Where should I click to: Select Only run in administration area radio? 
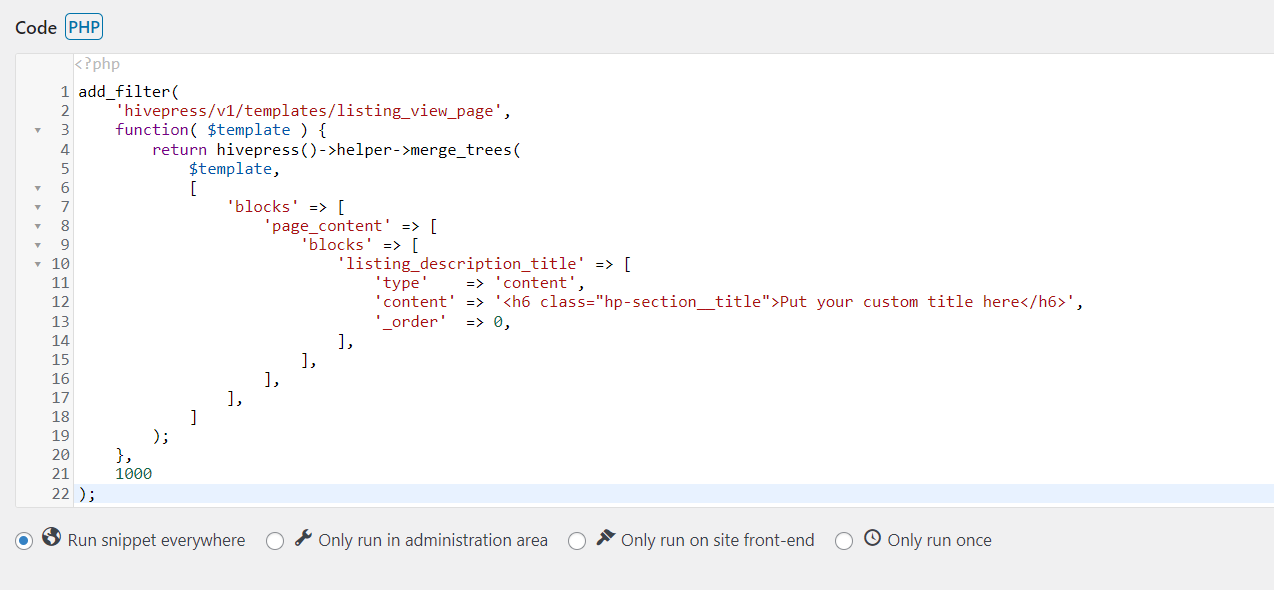point(275,540)
